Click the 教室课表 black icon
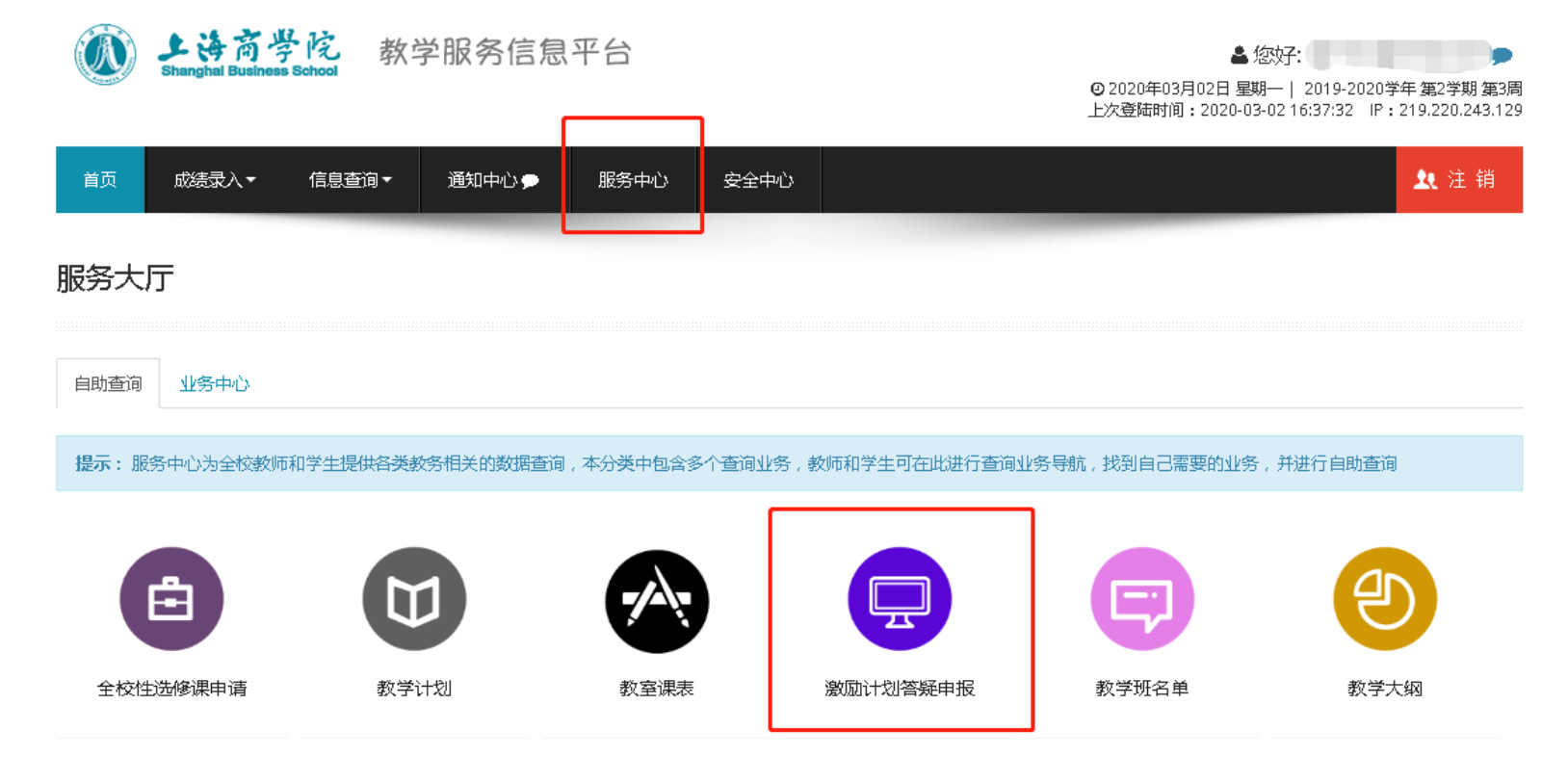The width and height of the screenshot is (1568, 757). [657, 599]
